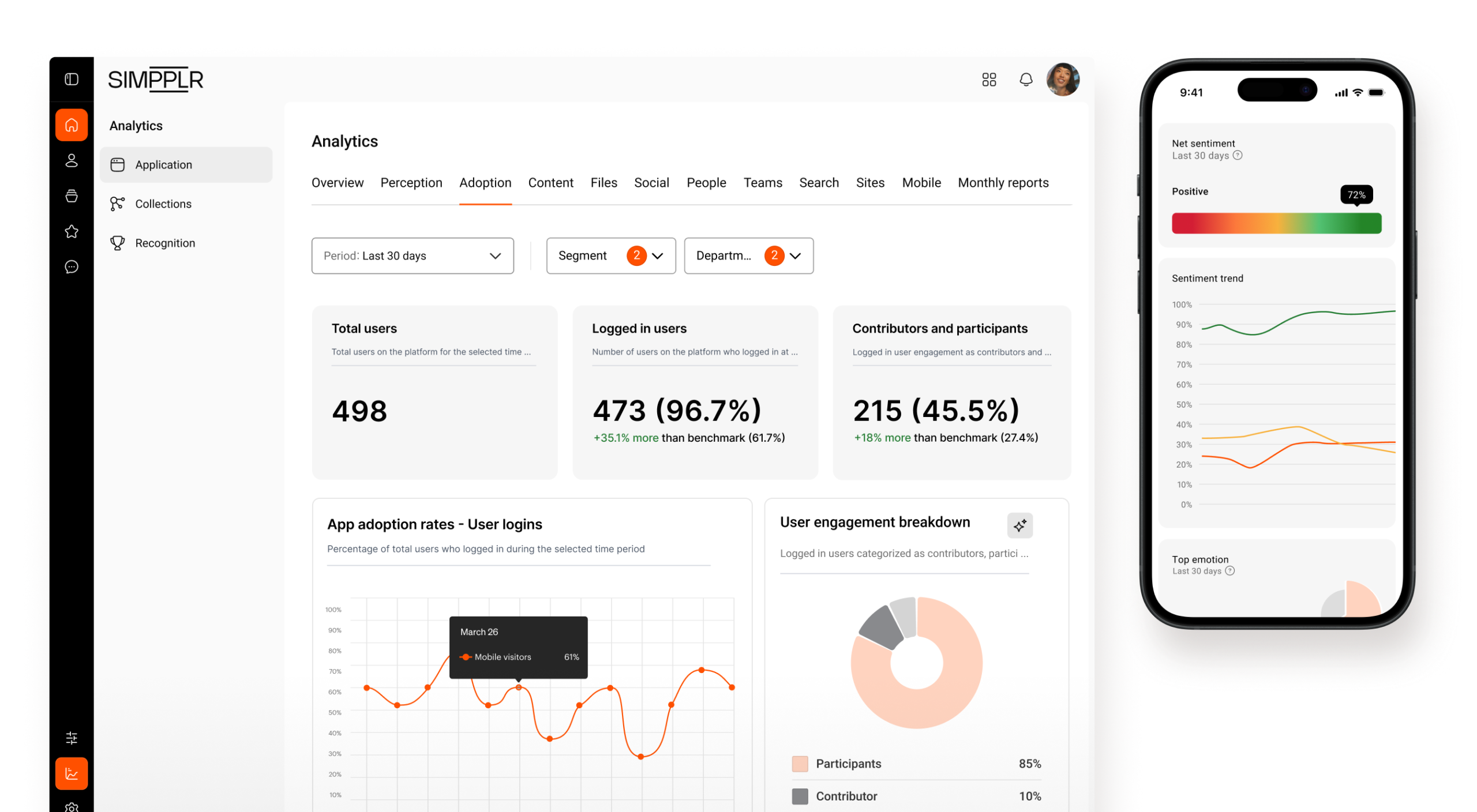Viewport: 1477px width, 812px height.
Task: Open the Monthly reports tab
Action: (1003, 183)
